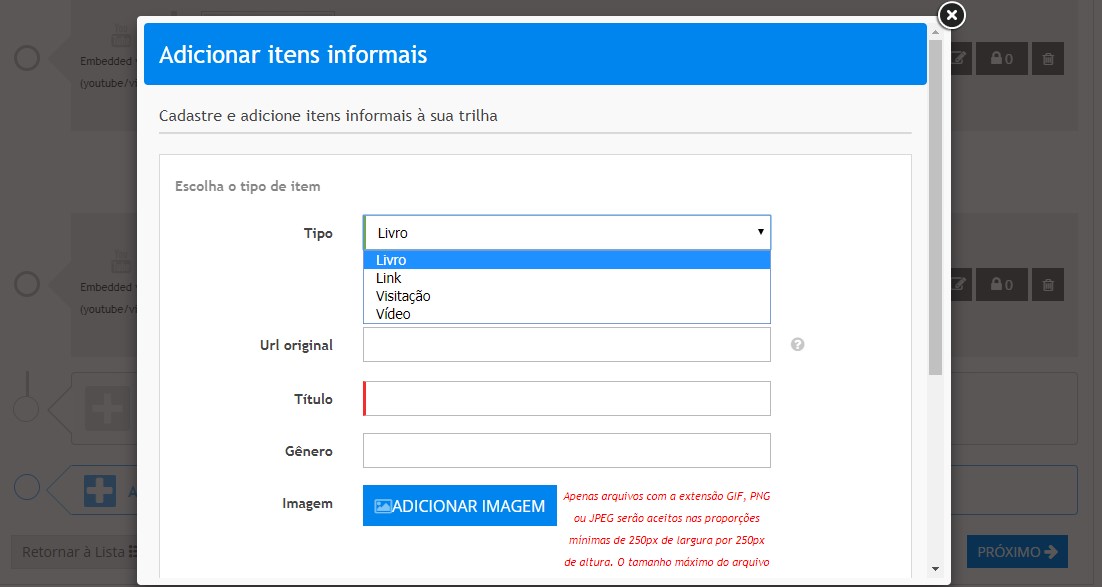
Task: Delete the lower trail item with trash icon
Action: [1047, 285]
